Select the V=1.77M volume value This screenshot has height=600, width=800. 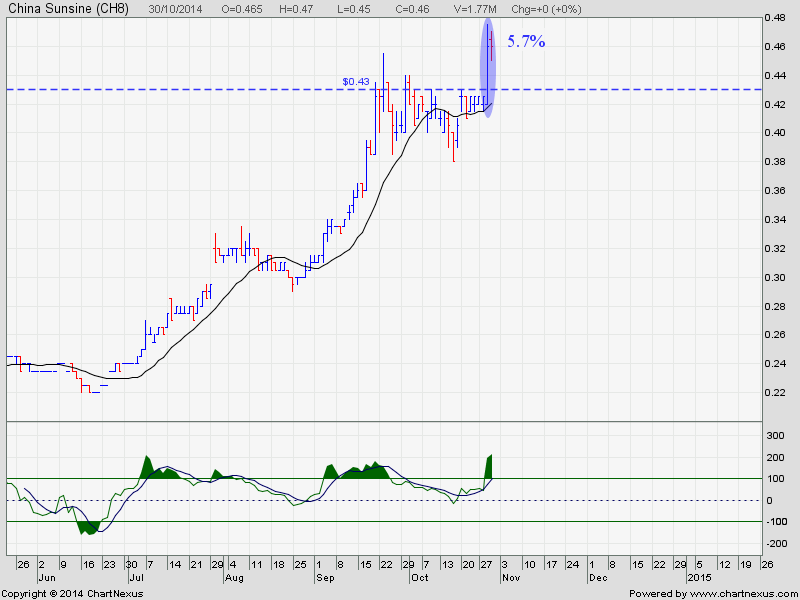point(474,9)
